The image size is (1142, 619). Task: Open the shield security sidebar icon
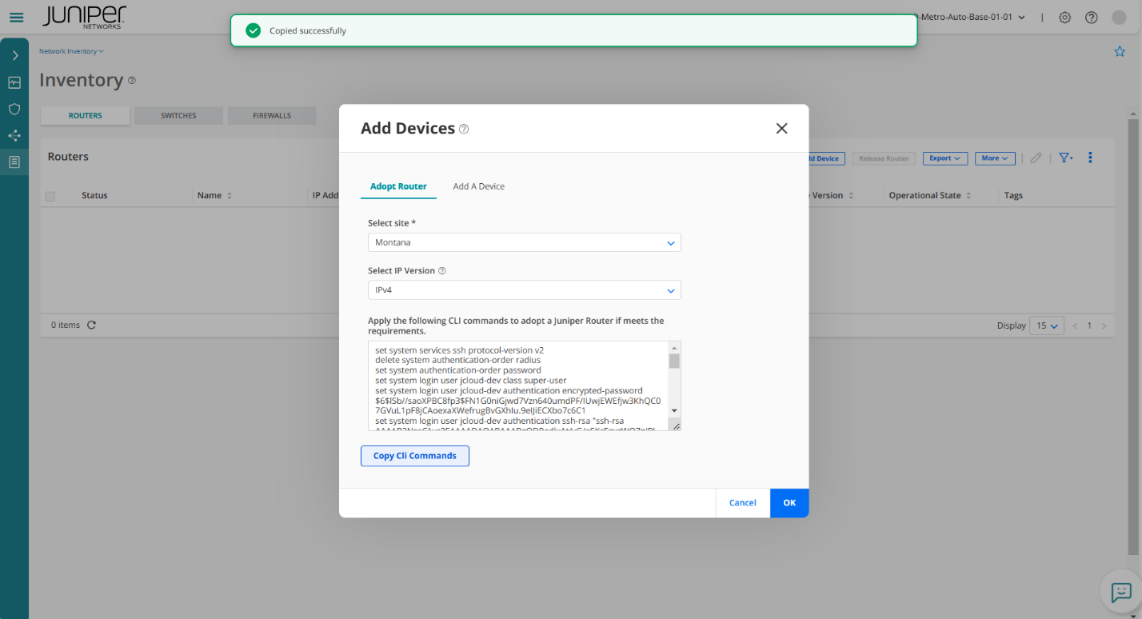[14, 109]
